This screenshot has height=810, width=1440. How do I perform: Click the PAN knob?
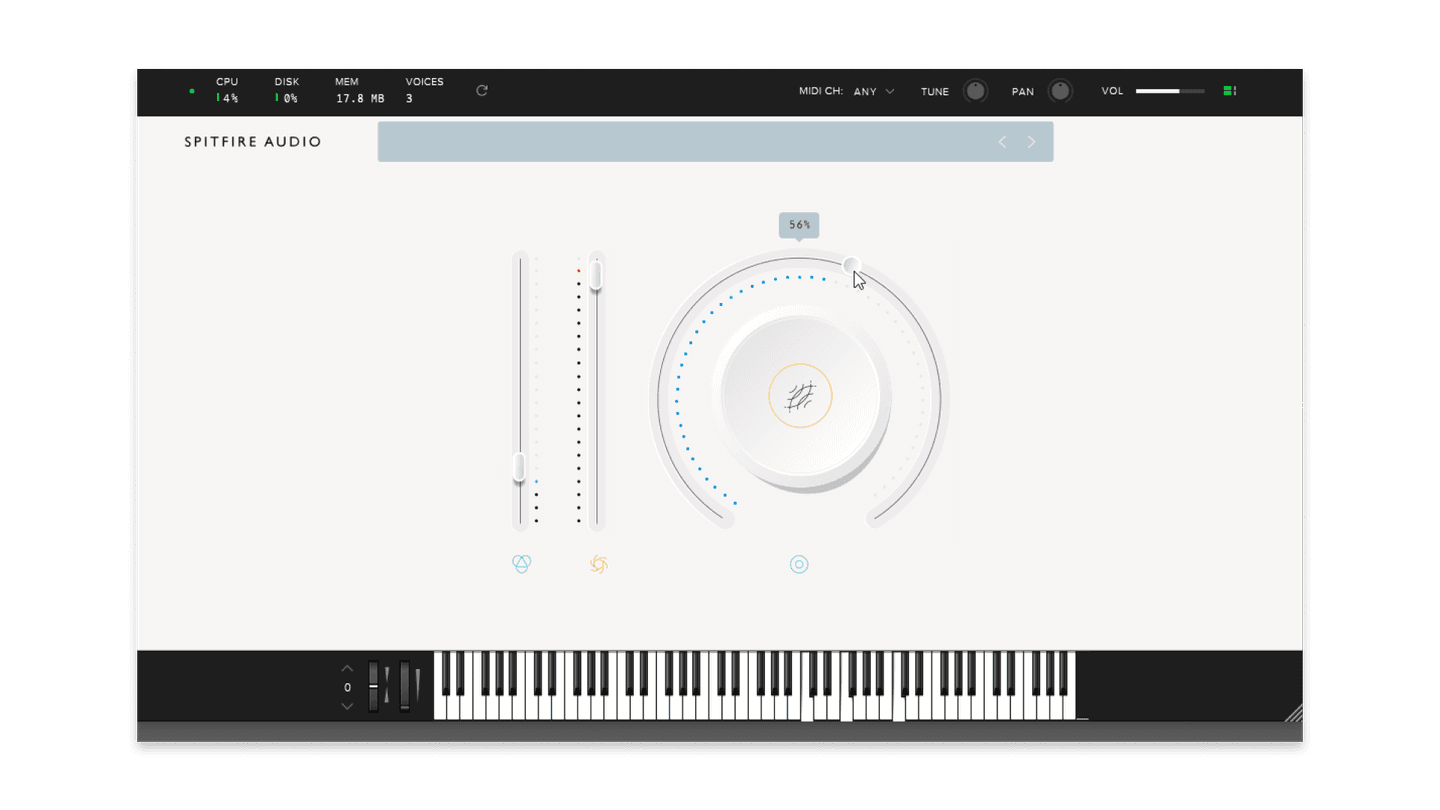point(1060,91)
